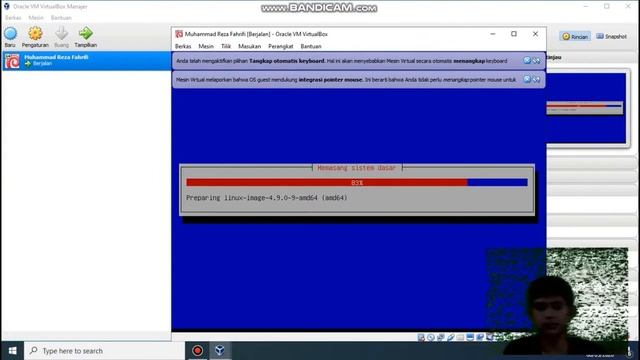Viewport: 640px width, 360px height.
Task: Maximize the VM window
Action: coord(514,34)
